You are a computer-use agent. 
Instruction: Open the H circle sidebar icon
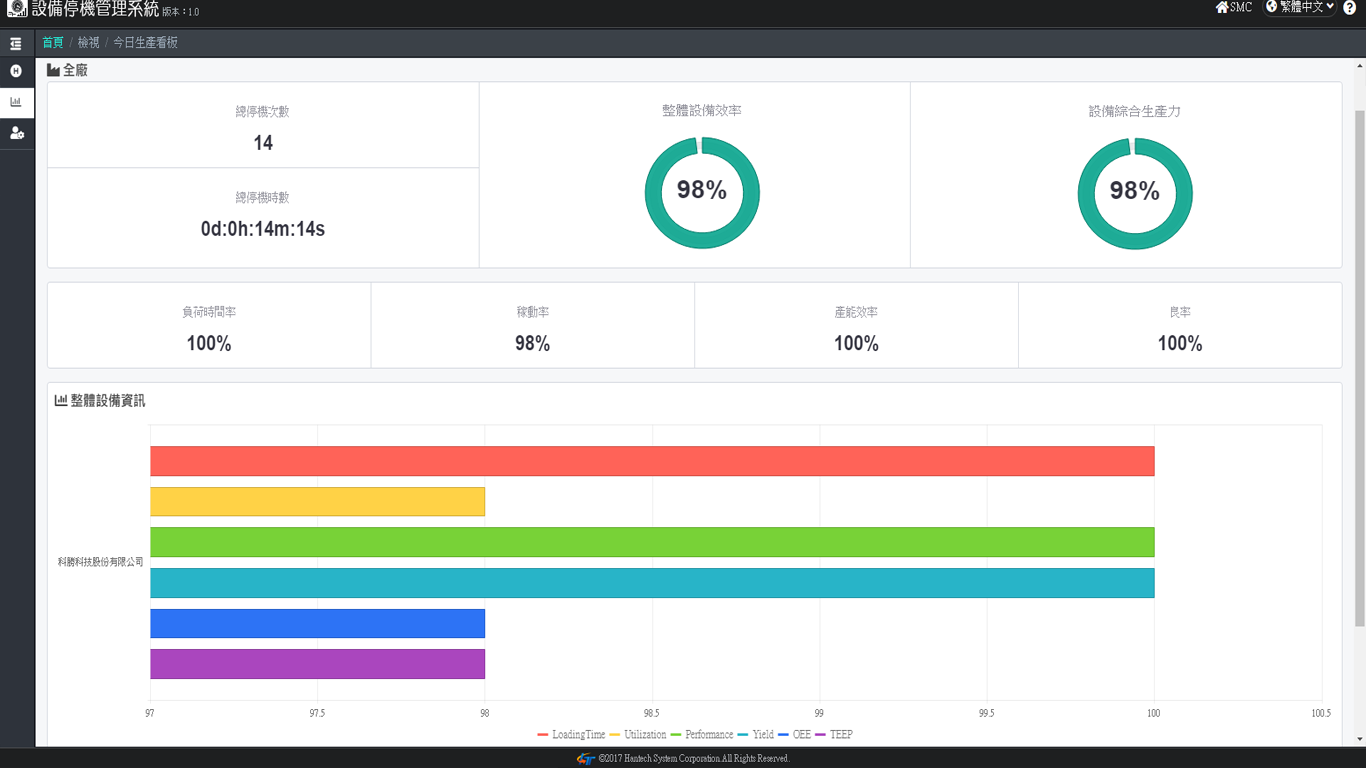coord(16,71)
